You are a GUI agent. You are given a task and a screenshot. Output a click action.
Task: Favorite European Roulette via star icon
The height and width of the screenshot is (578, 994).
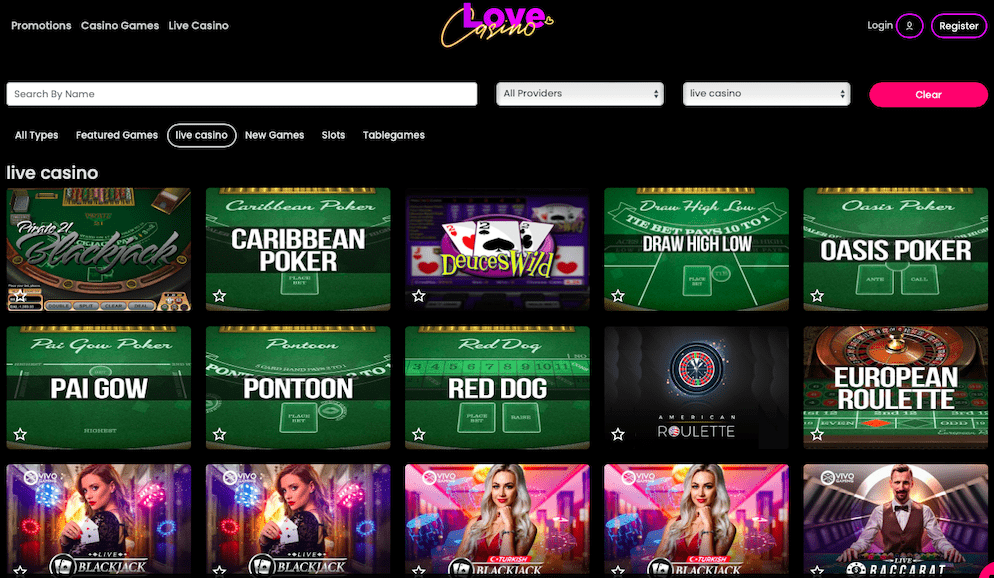point(817,434)
